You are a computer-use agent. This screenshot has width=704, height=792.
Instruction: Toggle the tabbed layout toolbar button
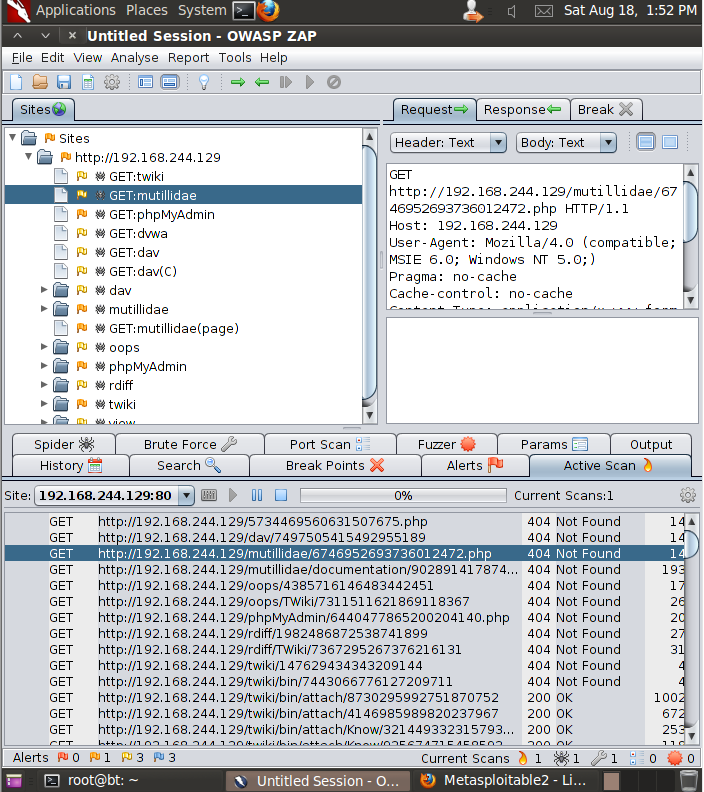point(146,82)
